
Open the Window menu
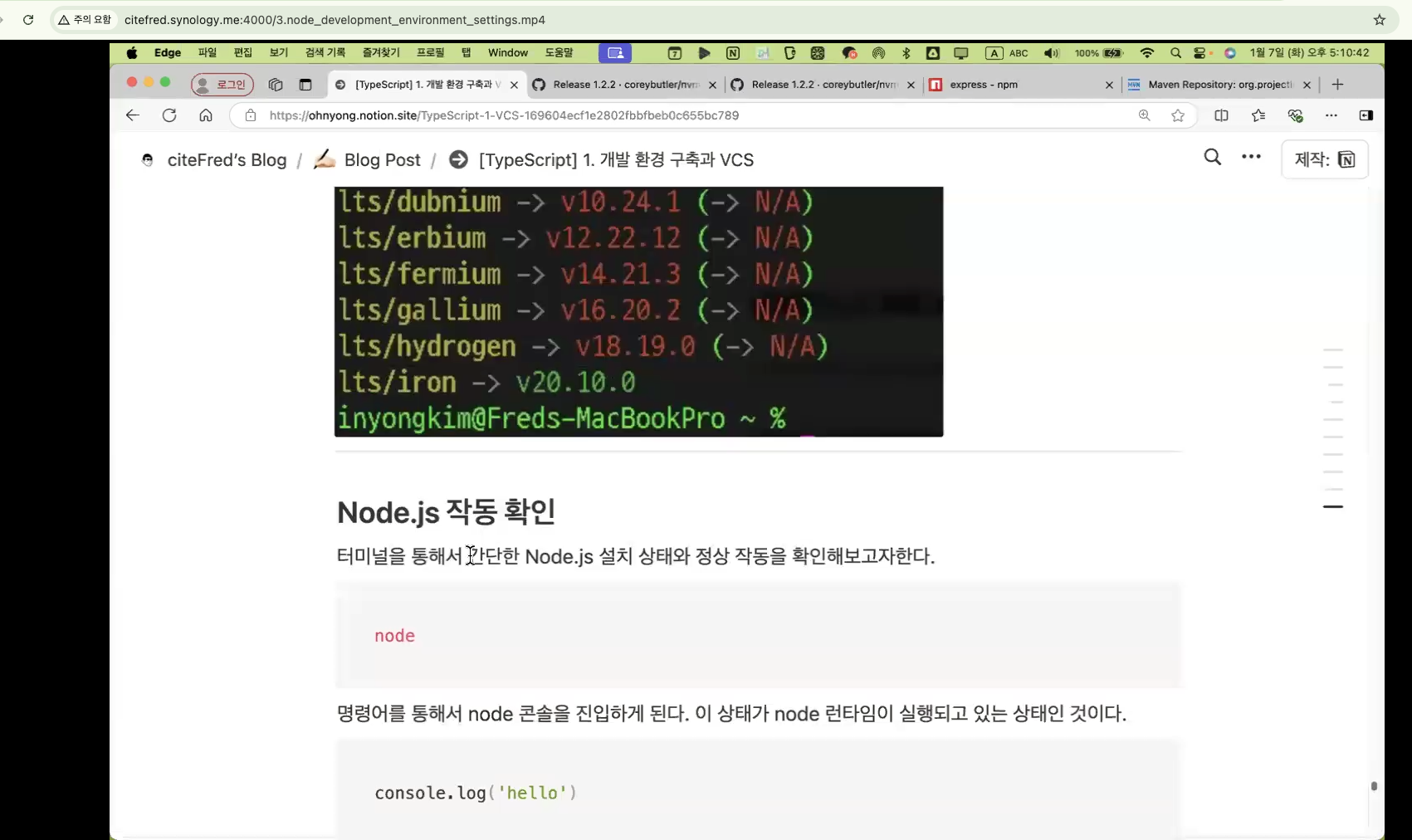coord(508,53)
